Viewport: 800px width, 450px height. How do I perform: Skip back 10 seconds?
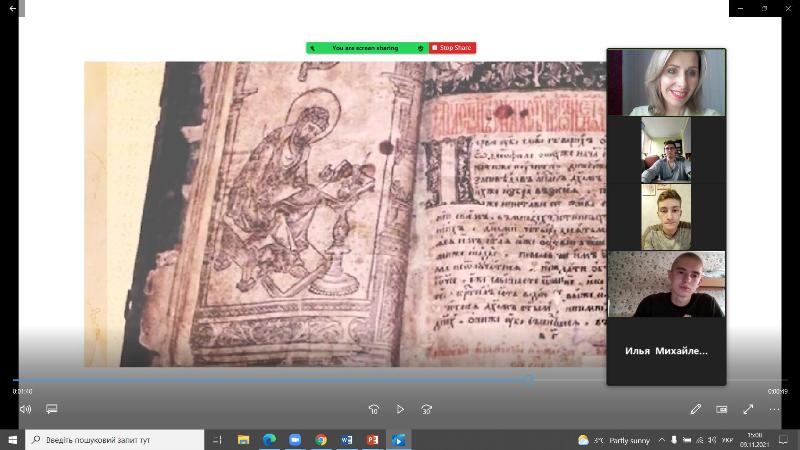374,409
